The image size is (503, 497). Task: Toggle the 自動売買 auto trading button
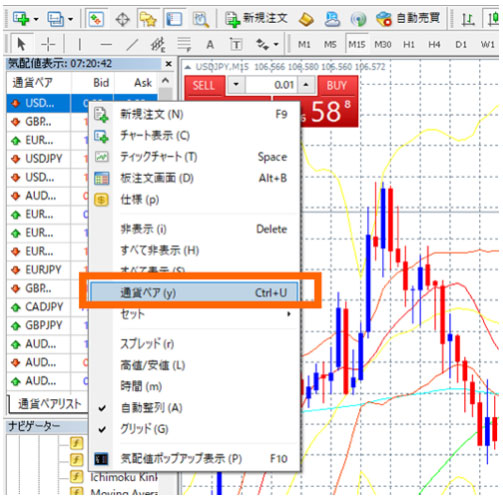pyautogui.click(x=408, y=19)
